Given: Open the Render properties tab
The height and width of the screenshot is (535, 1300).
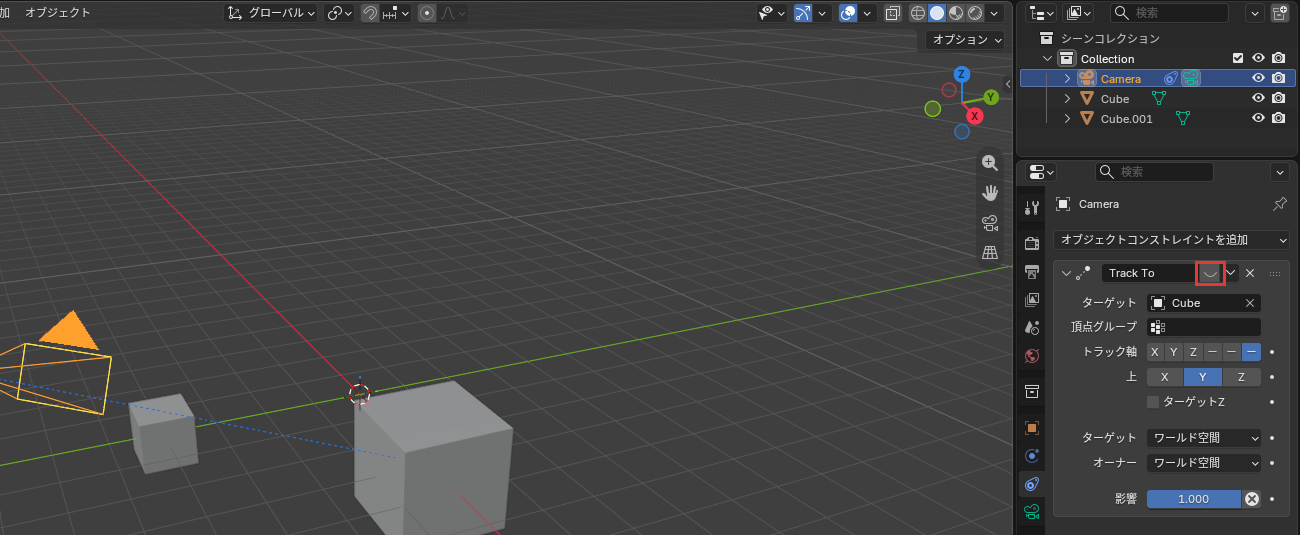Looking at the screenshot, I should pos(1032,243).
